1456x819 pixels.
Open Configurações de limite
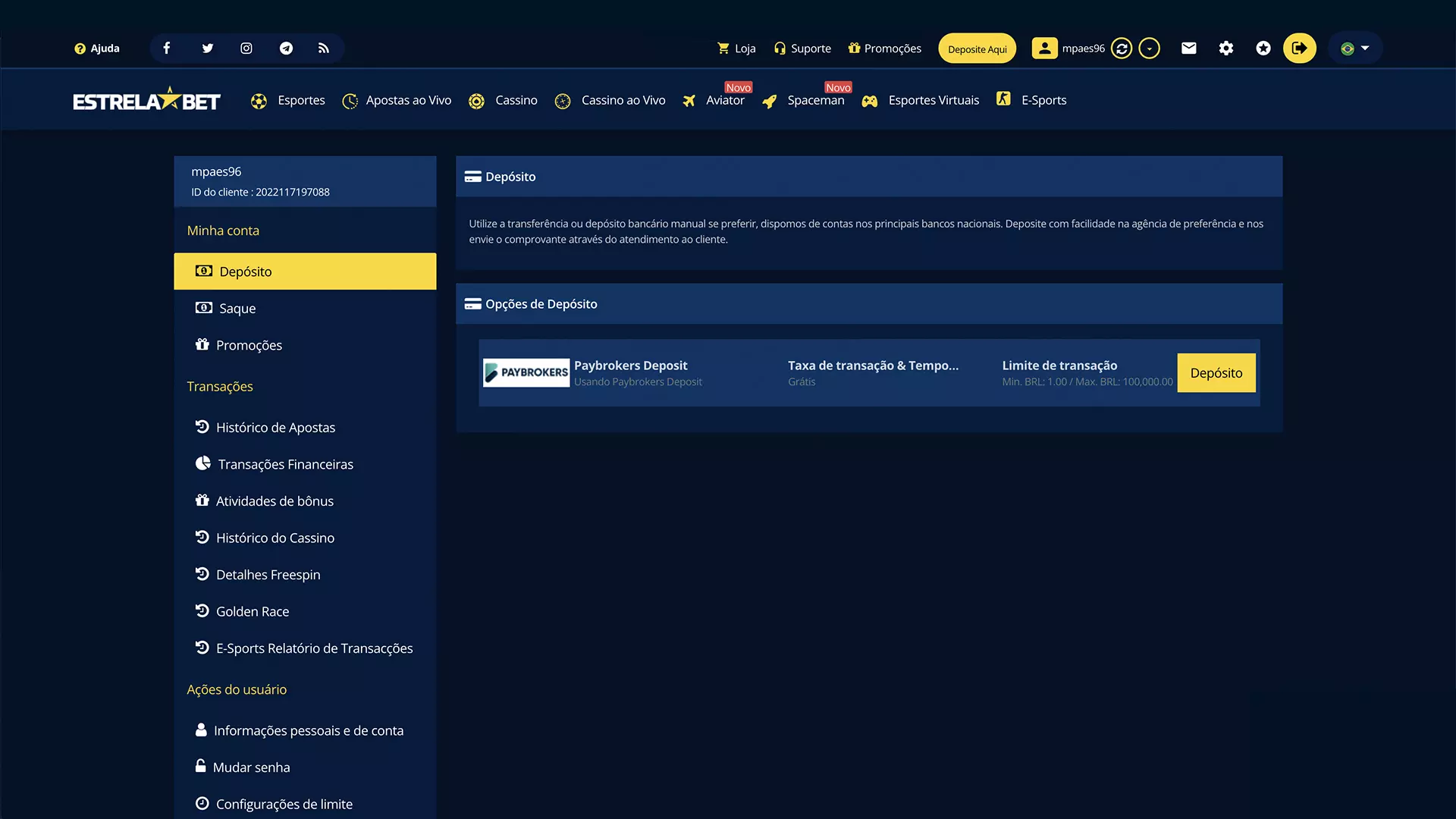click(305, 804)
